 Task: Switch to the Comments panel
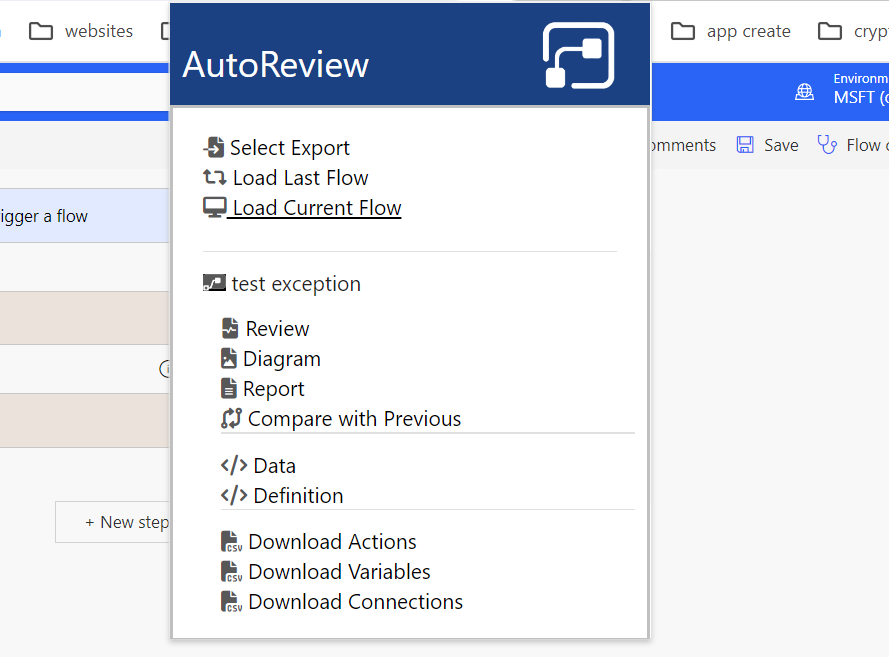[x=682, y=144]
